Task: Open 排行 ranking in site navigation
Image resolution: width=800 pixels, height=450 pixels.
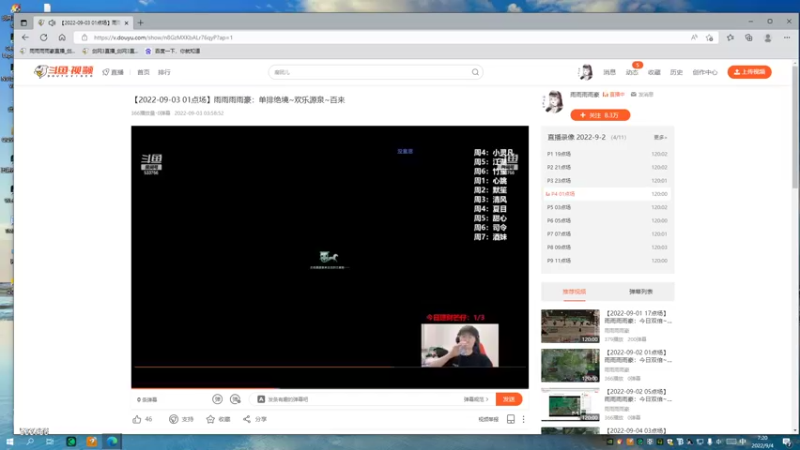Action: 164,72
